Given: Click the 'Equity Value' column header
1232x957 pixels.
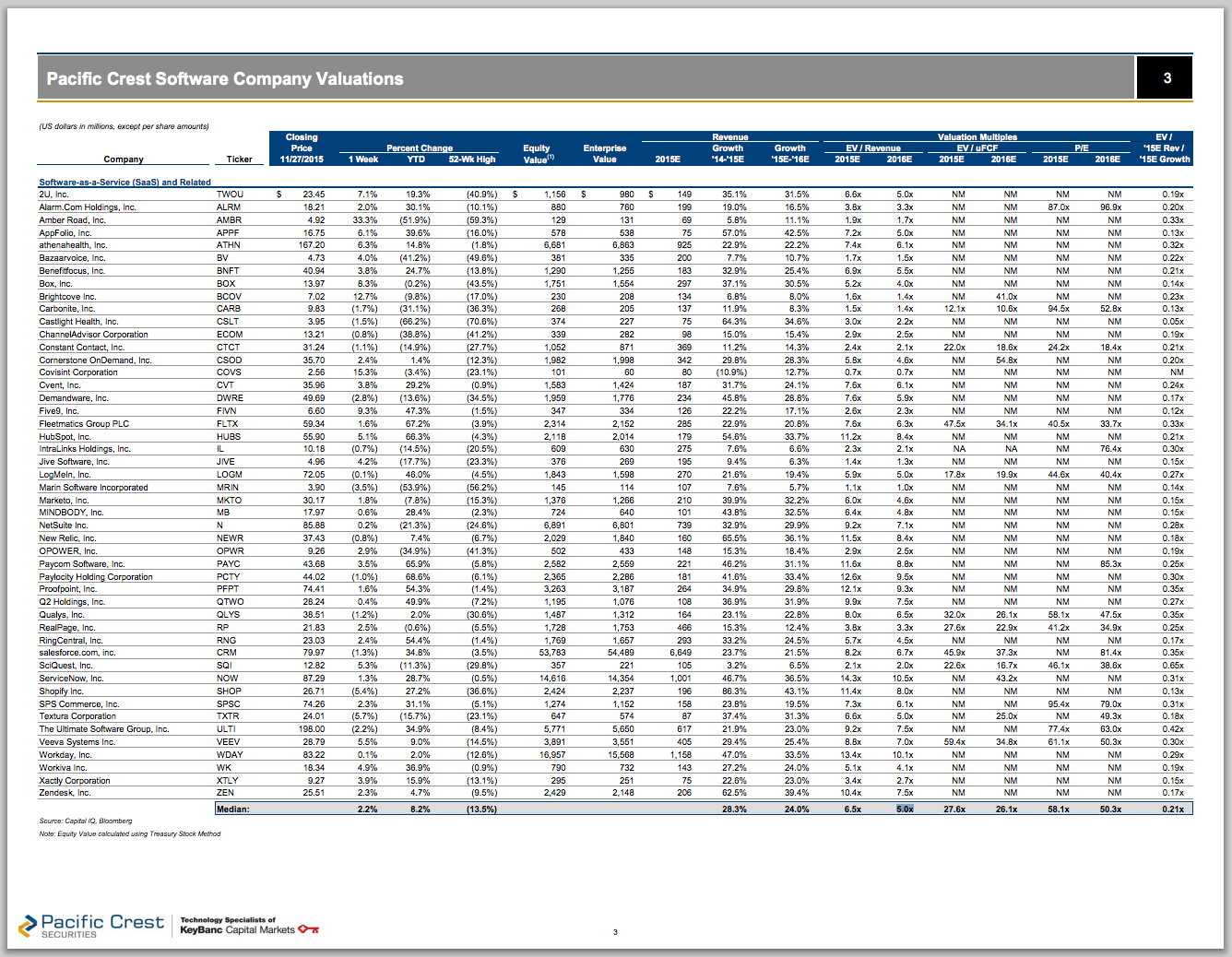Looking at the screenshot, I should (x=537, y=154).
